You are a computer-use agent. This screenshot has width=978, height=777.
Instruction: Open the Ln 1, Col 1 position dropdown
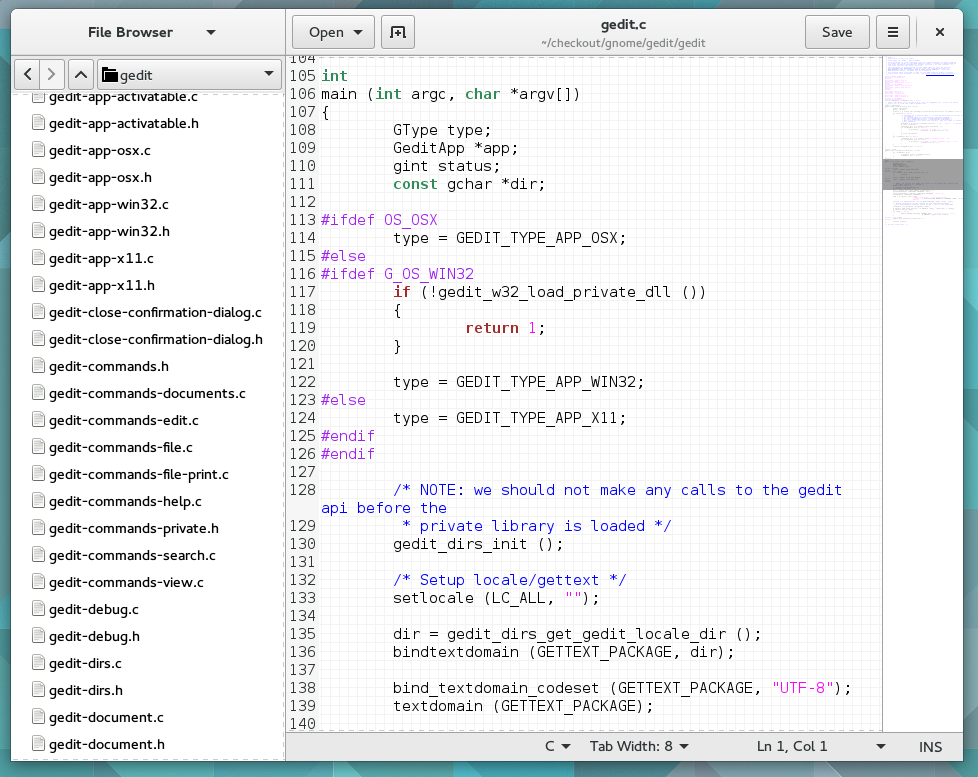(x=821, y=746)
